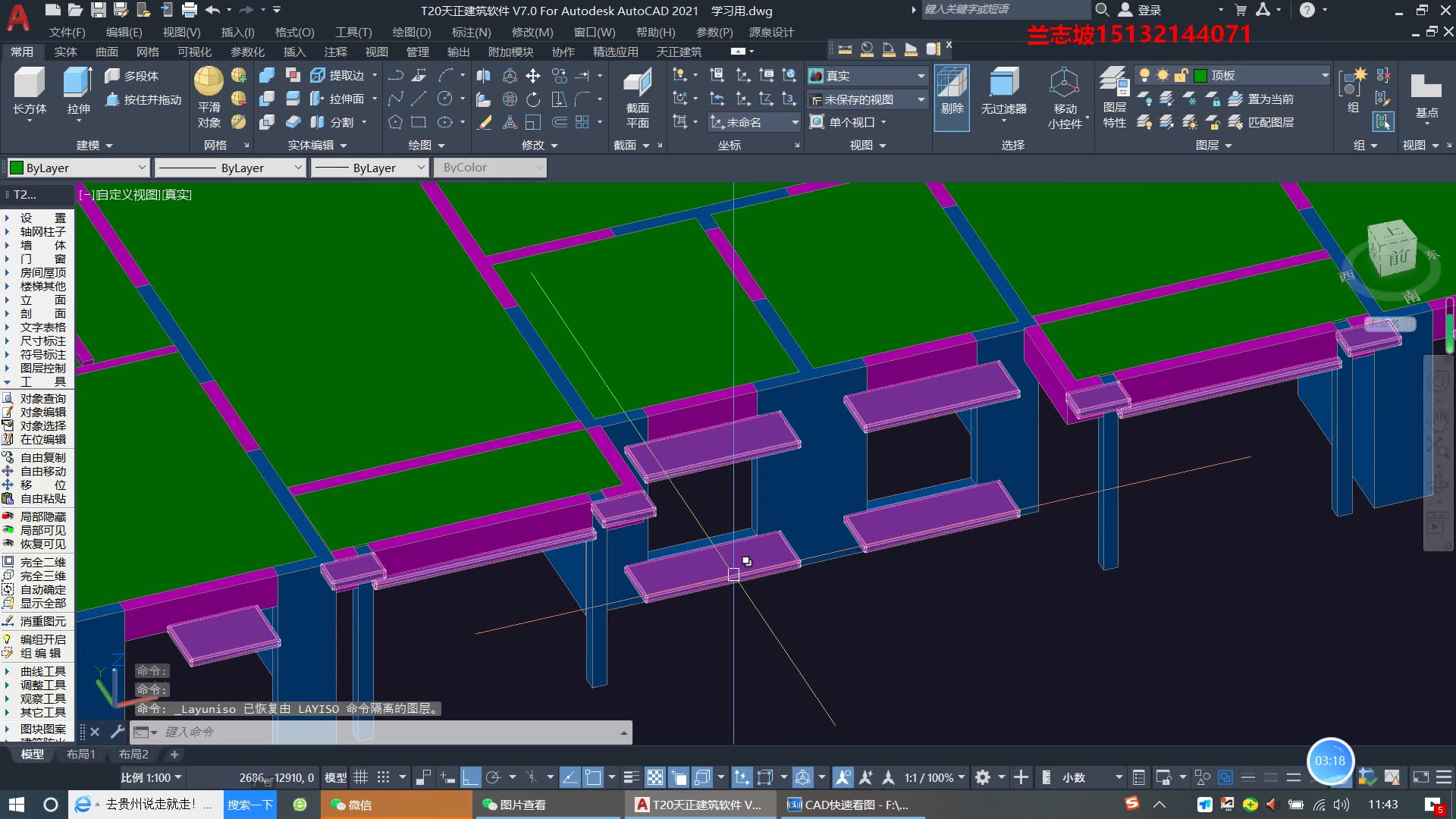Open the ByLayer color dropdown with green swatch

point(77,168)
